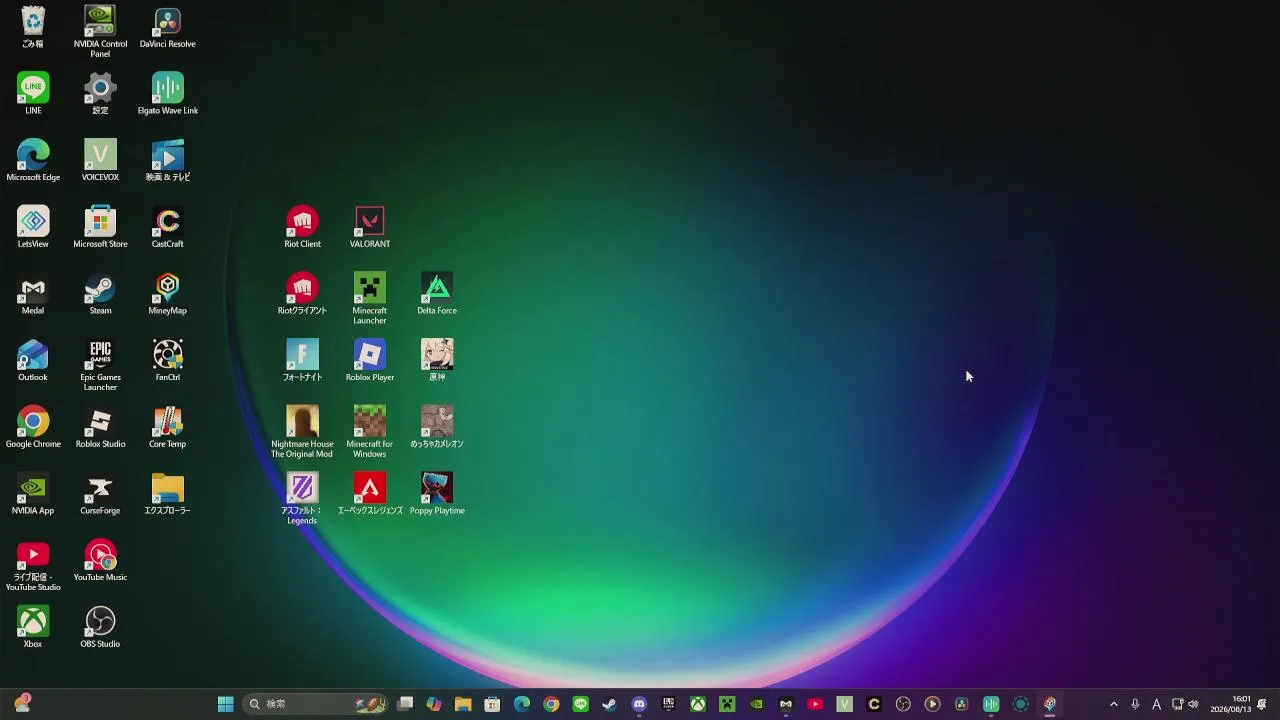This screenshot has height=720, width=1280.
Task: Select the Core Temp desktop shortcut
Action: 167,428
